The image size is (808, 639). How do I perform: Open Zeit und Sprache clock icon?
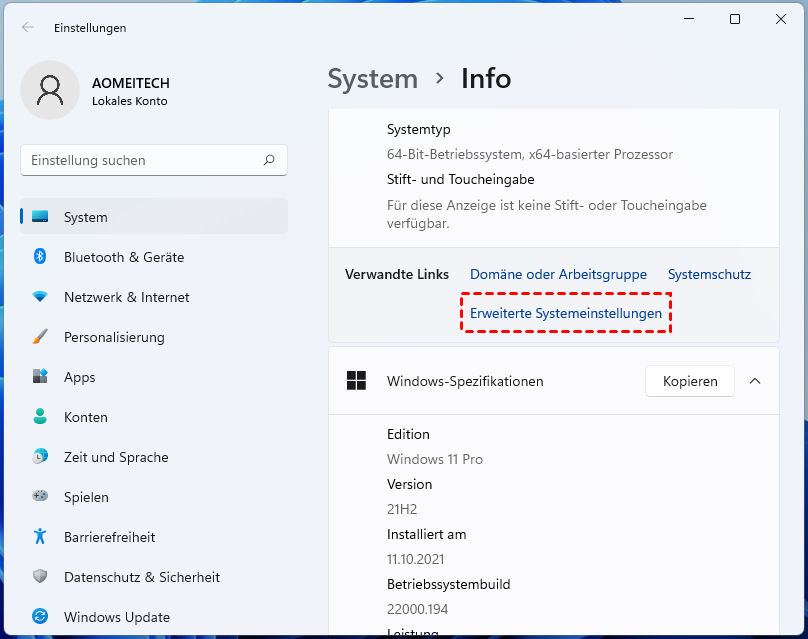tap(40, 457)
